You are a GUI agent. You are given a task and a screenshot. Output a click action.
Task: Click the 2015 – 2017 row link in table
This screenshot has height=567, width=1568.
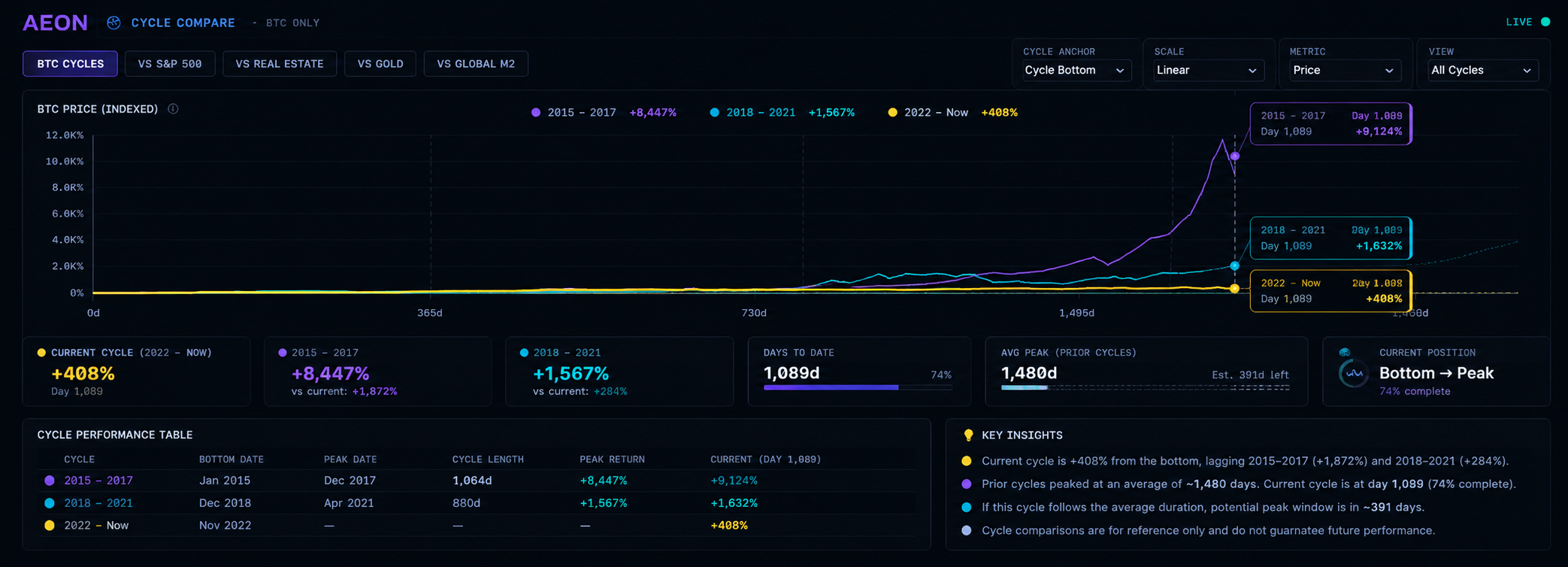coord(98,481)
